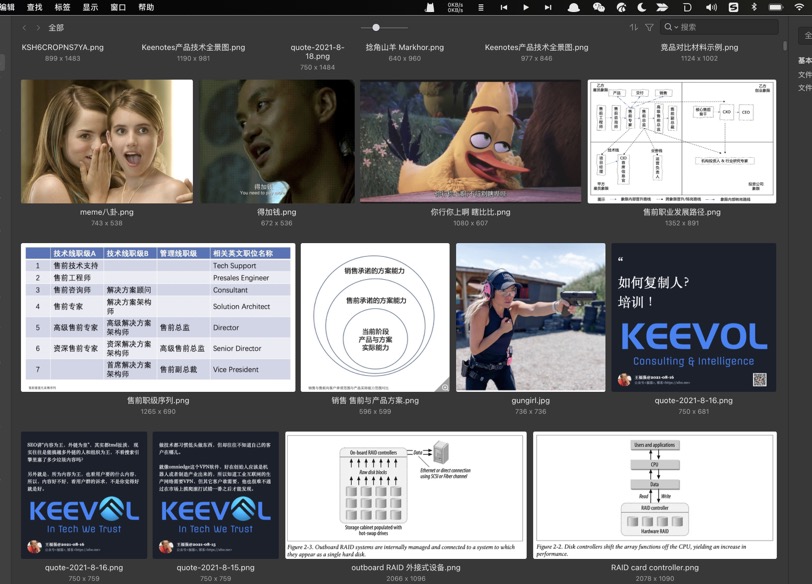Open the 帮助 menu
Image resolution: width=812 pixels, height=584 pixels.
click(x=146, y=7)
